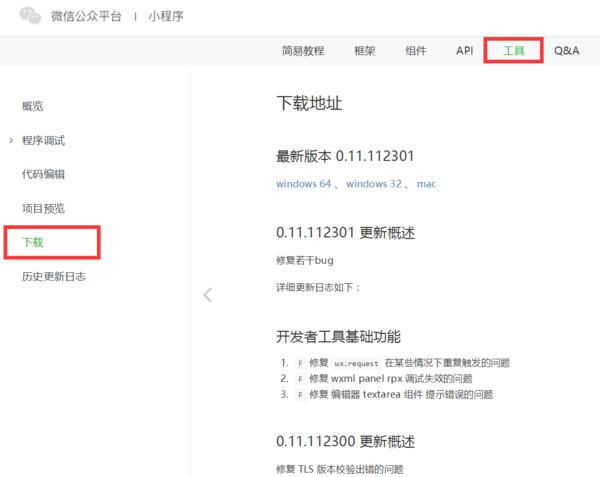Click the WeChat logo icon
Image resolution: width=600 pixels, height=477 pixels.
(x=30, y=16)
